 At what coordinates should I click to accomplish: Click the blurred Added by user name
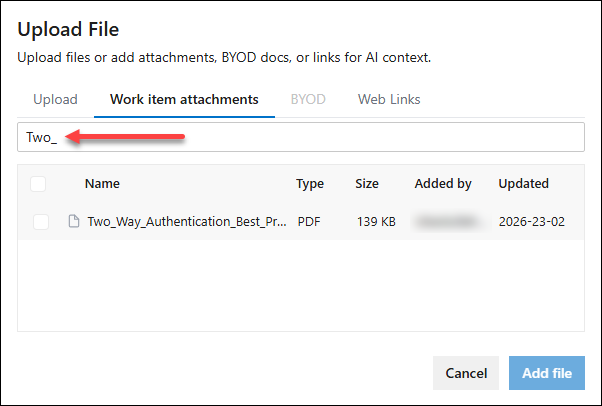448,222
